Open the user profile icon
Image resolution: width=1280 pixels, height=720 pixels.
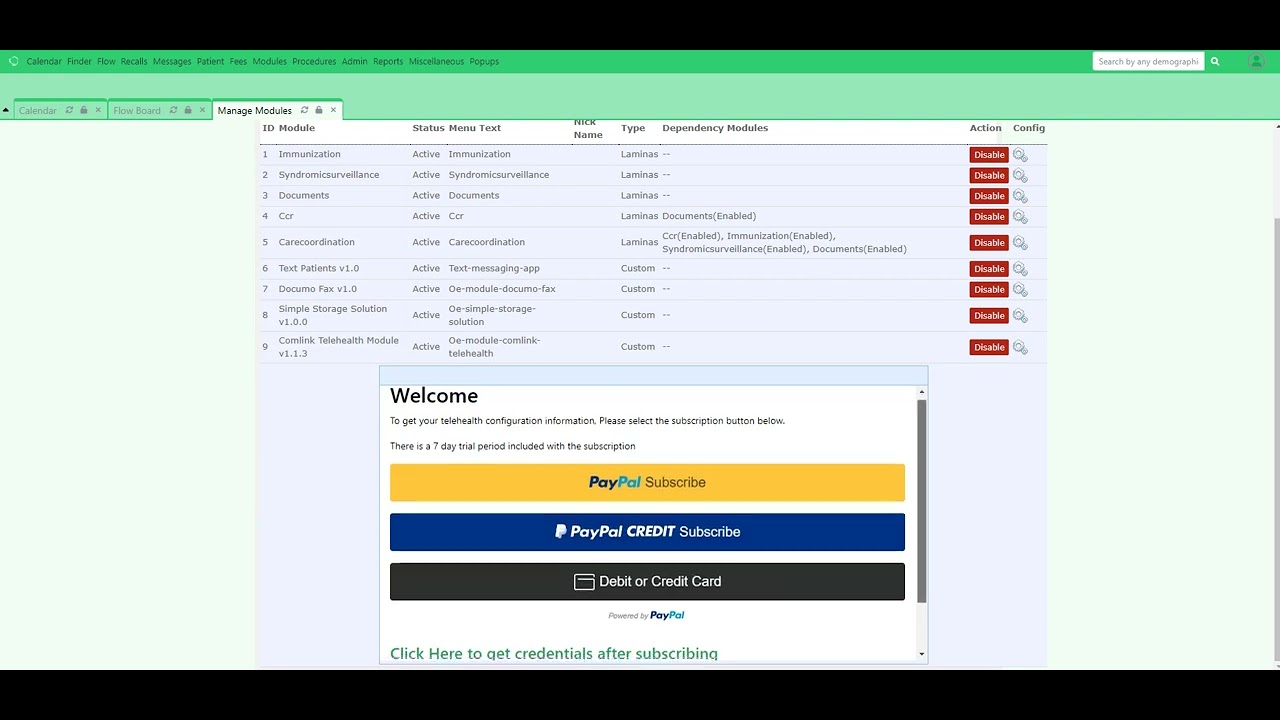1256,61
